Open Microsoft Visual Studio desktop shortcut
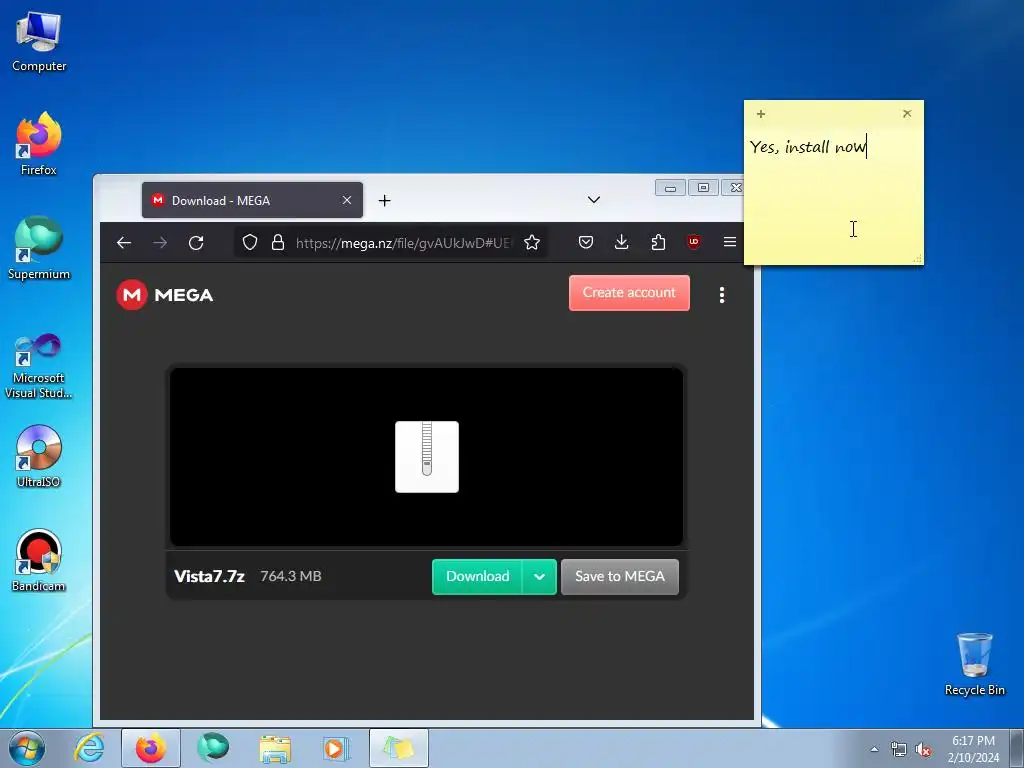 point(39,366)
